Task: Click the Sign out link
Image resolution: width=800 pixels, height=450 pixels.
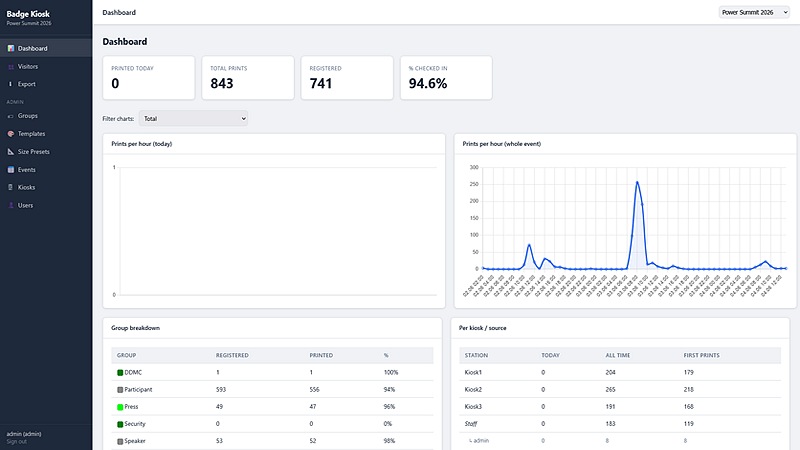Action: coord(16,441)
